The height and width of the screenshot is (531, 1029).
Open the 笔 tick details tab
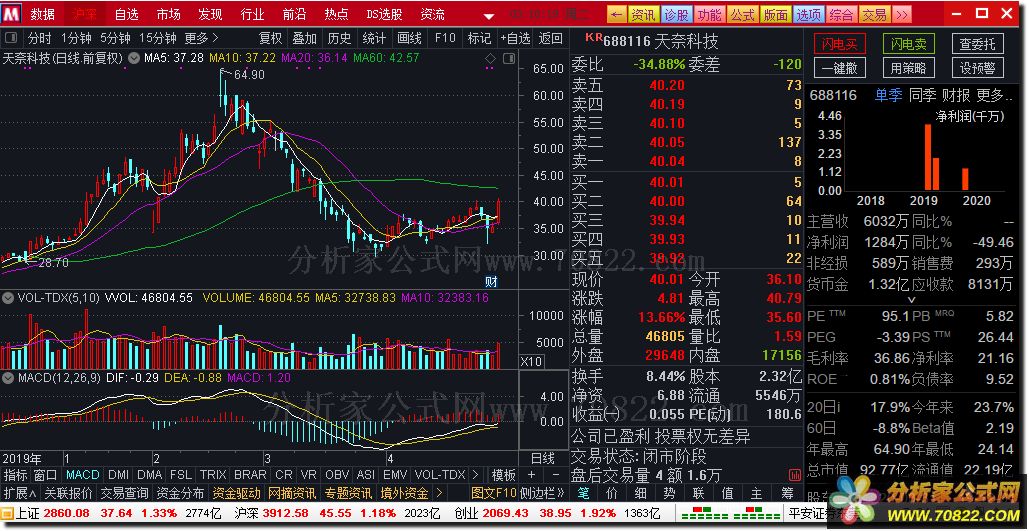[583, 492]
